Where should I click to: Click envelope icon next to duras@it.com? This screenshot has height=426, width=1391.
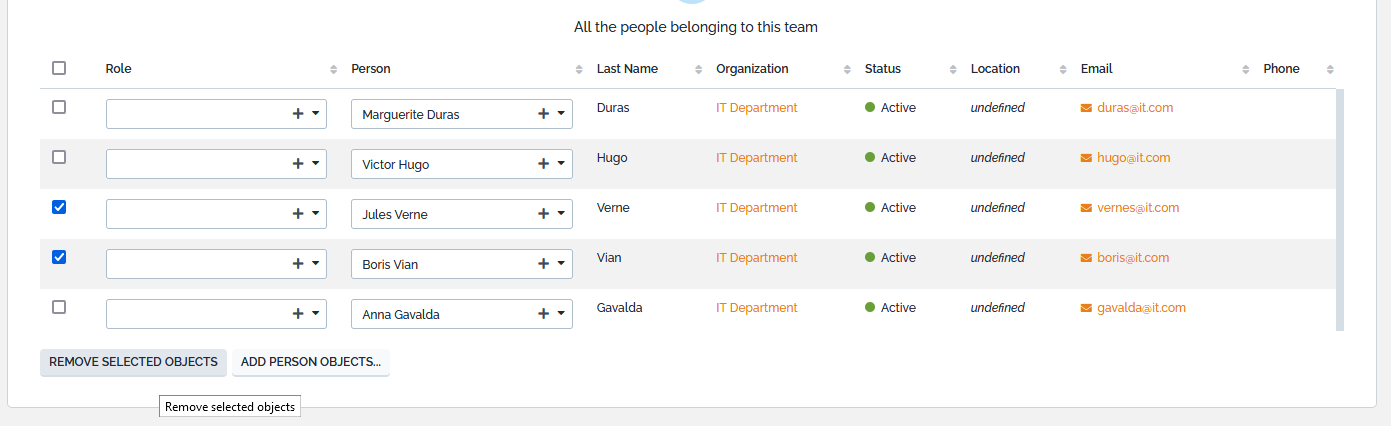point(1086,108)
